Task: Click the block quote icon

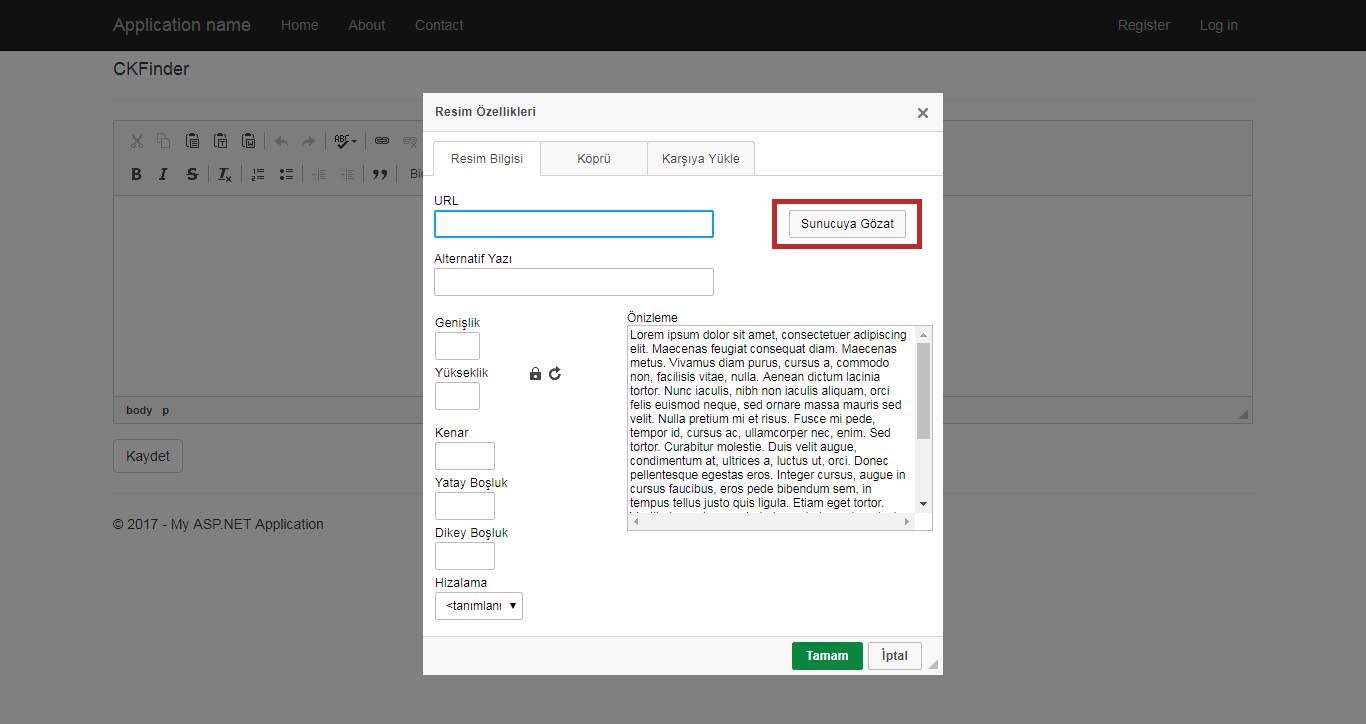Action: coord(379,174)
